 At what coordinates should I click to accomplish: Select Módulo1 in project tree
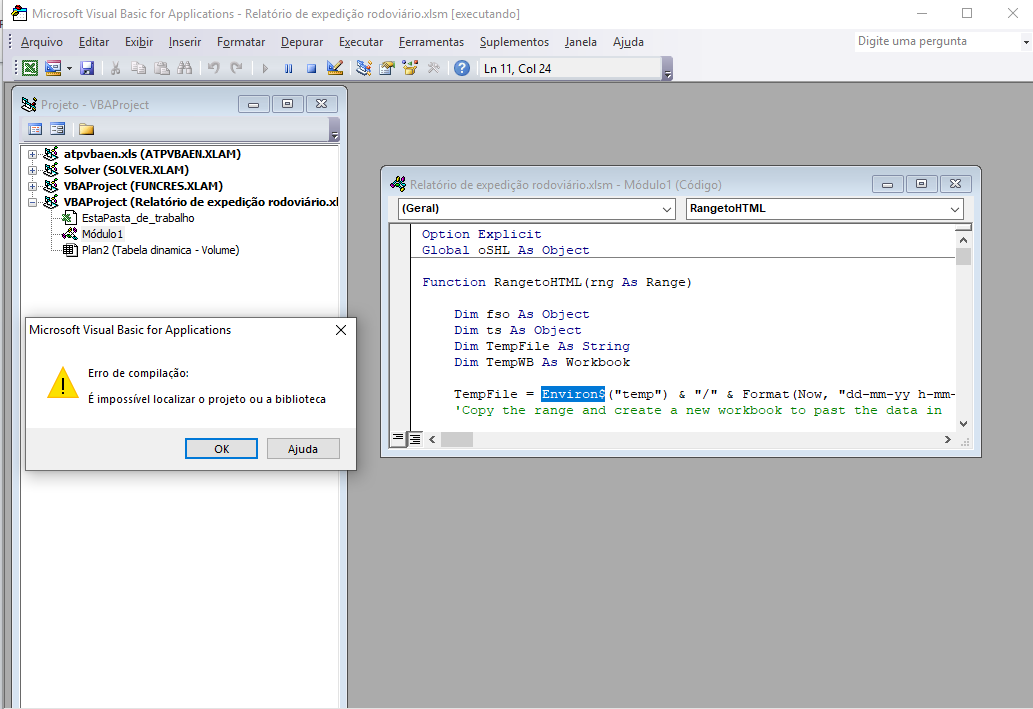tap(102, 234)
